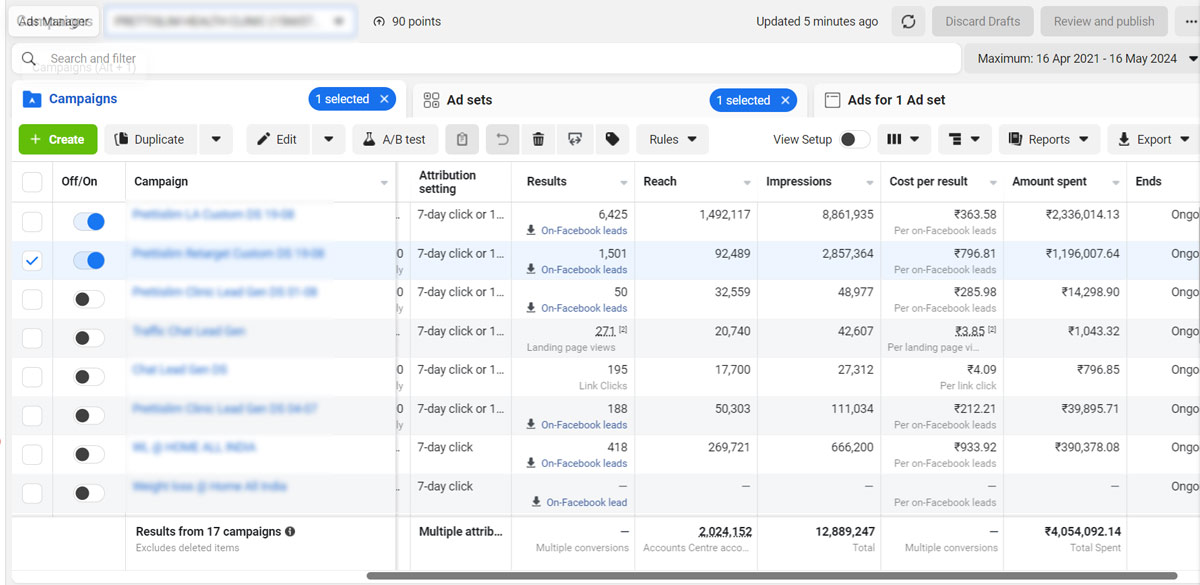Download On-Facebook leads for 188 results

pos(577,425)
